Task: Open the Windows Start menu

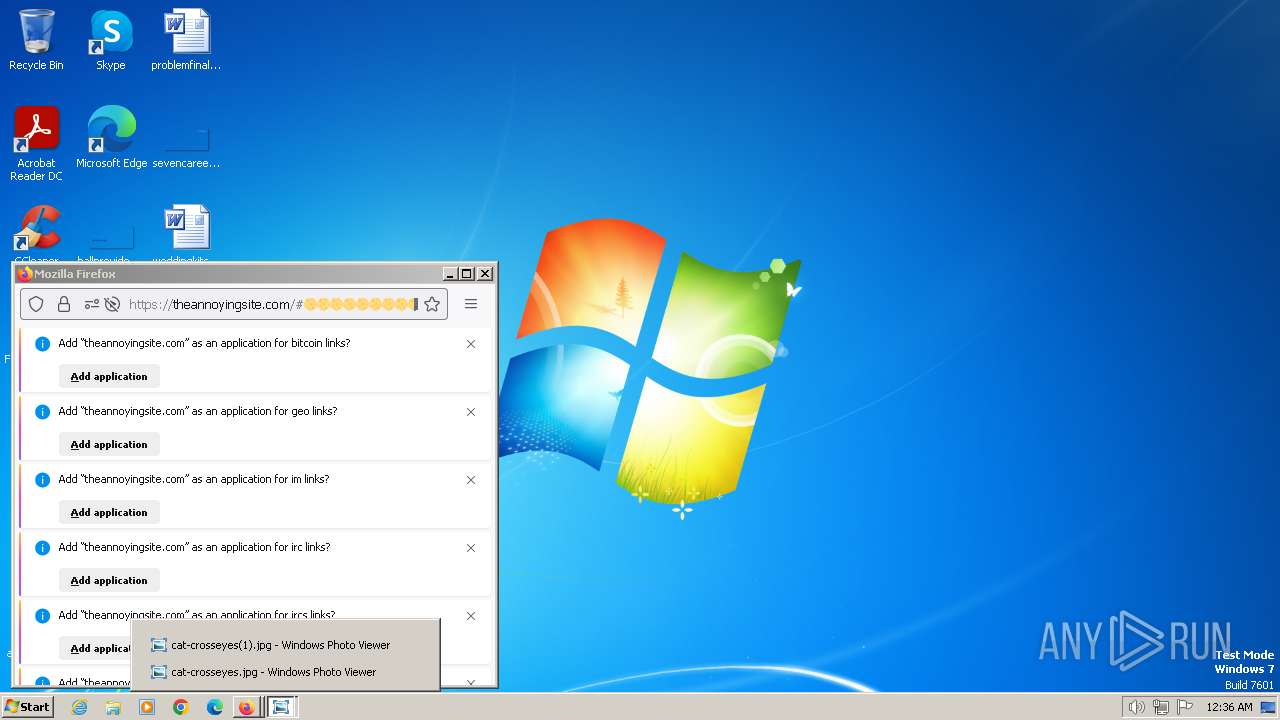Action: point(27,707)
